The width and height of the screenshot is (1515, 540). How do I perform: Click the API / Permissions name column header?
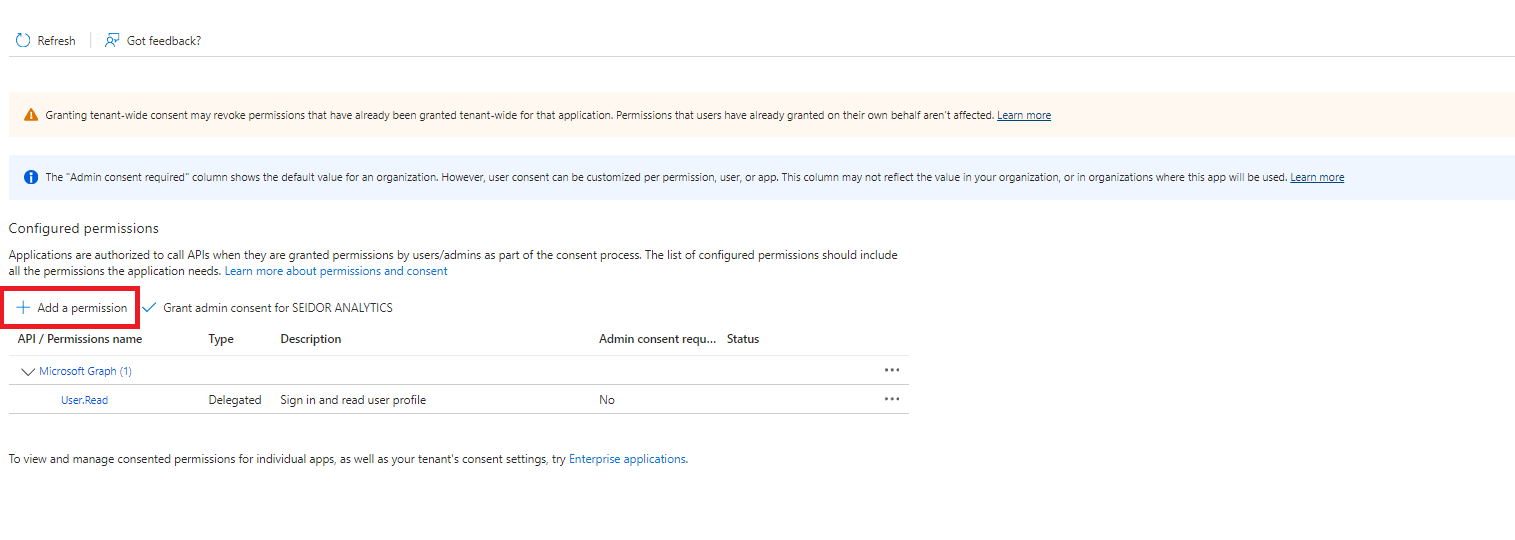click(x=80, y=339)
